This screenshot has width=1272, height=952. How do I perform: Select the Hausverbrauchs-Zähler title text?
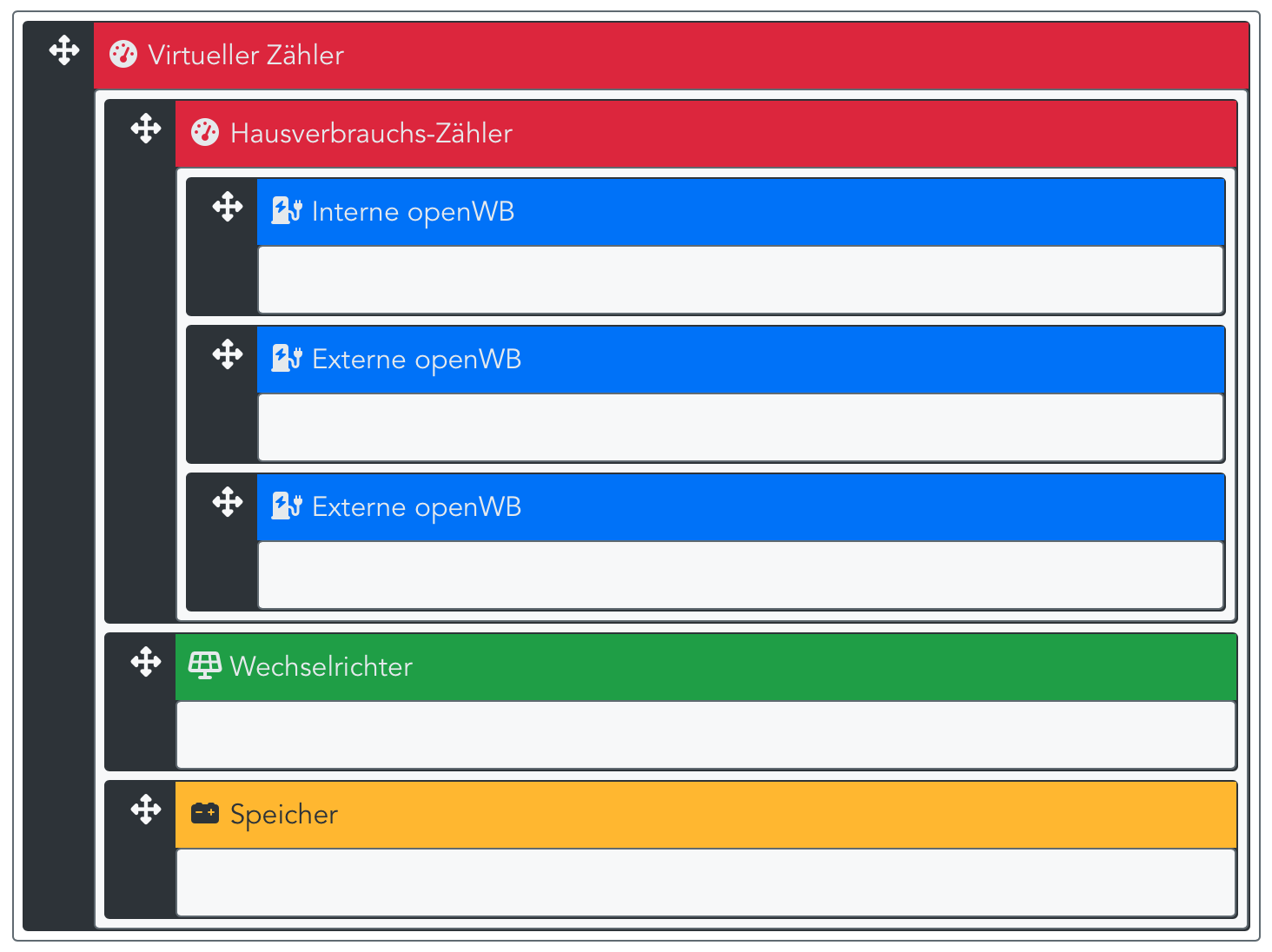coord(371,133)
